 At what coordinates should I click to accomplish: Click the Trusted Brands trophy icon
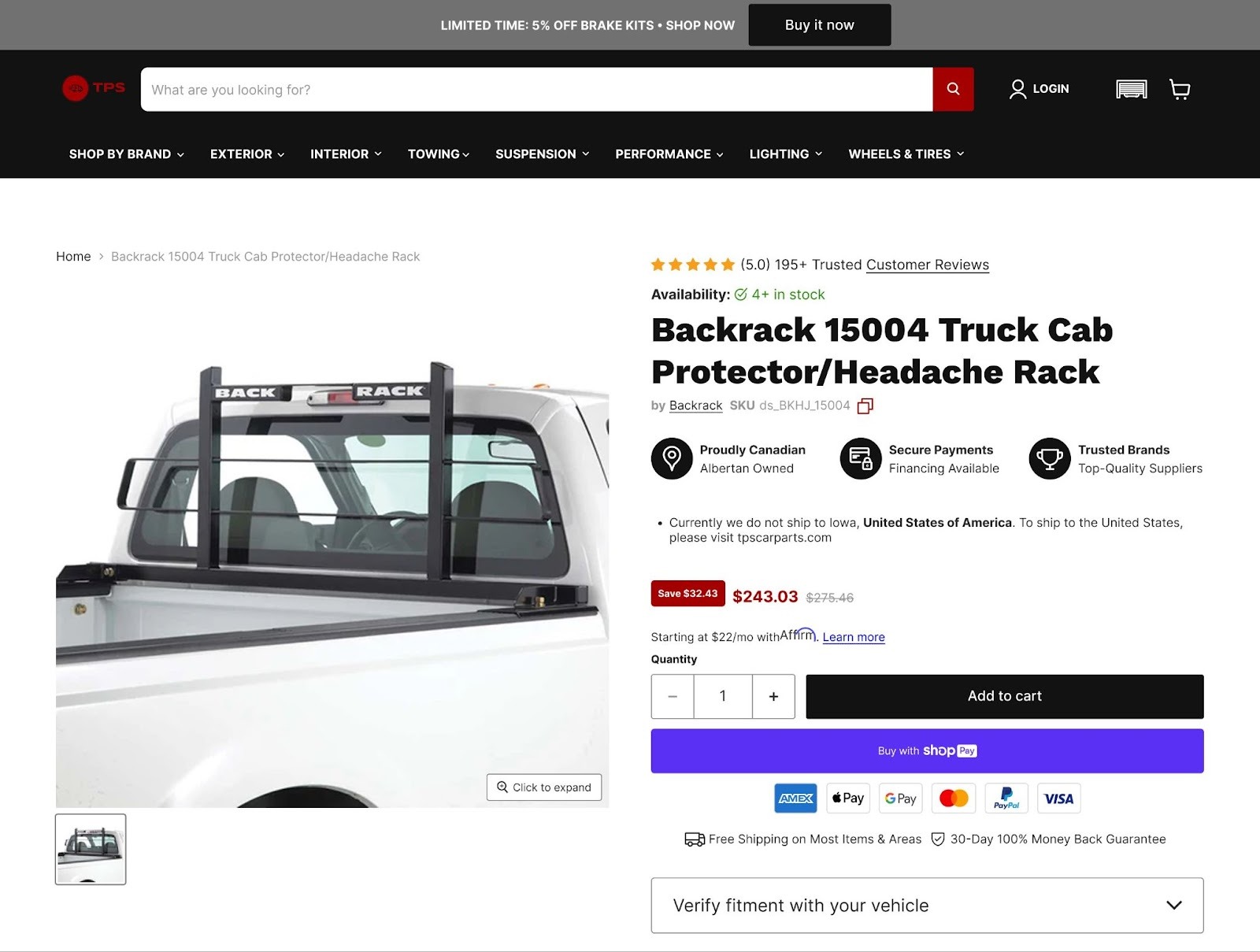[1050, 458]
